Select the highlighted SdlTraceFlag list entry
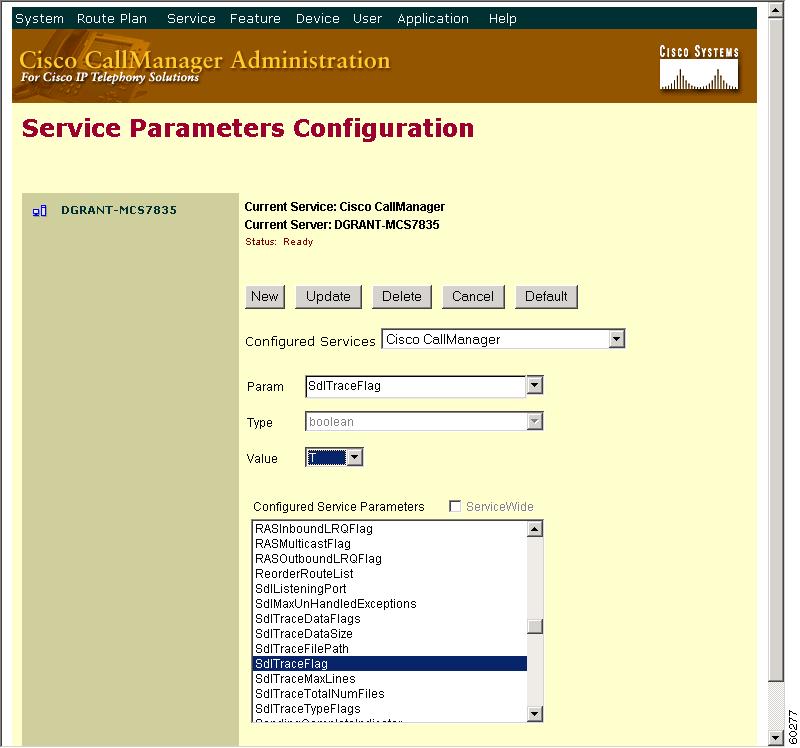Viewport: 800px width, 748px height. point(390,664)
